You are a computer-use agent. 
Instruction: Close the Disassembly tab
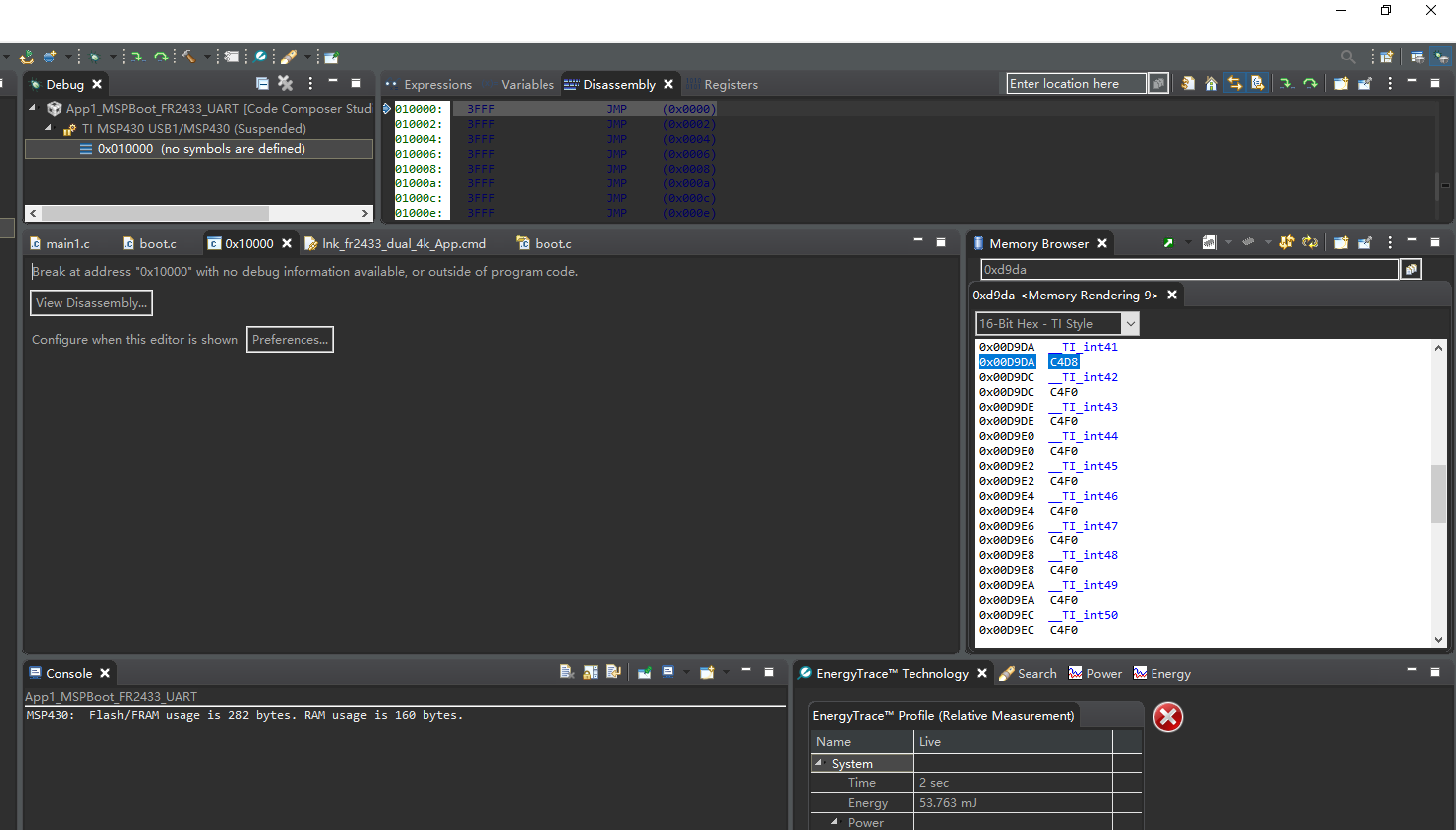(x=668, y=85)
